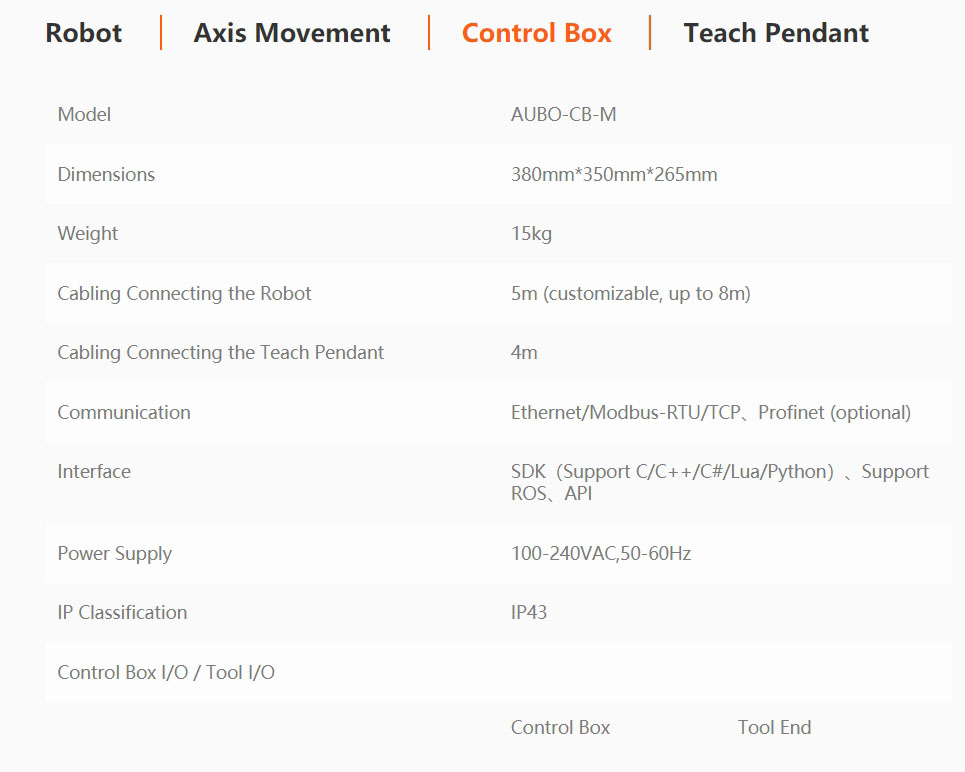Click the Communication row label
Image resolution: width=965 pixels, height=772 pixels.
coord(124,412)
